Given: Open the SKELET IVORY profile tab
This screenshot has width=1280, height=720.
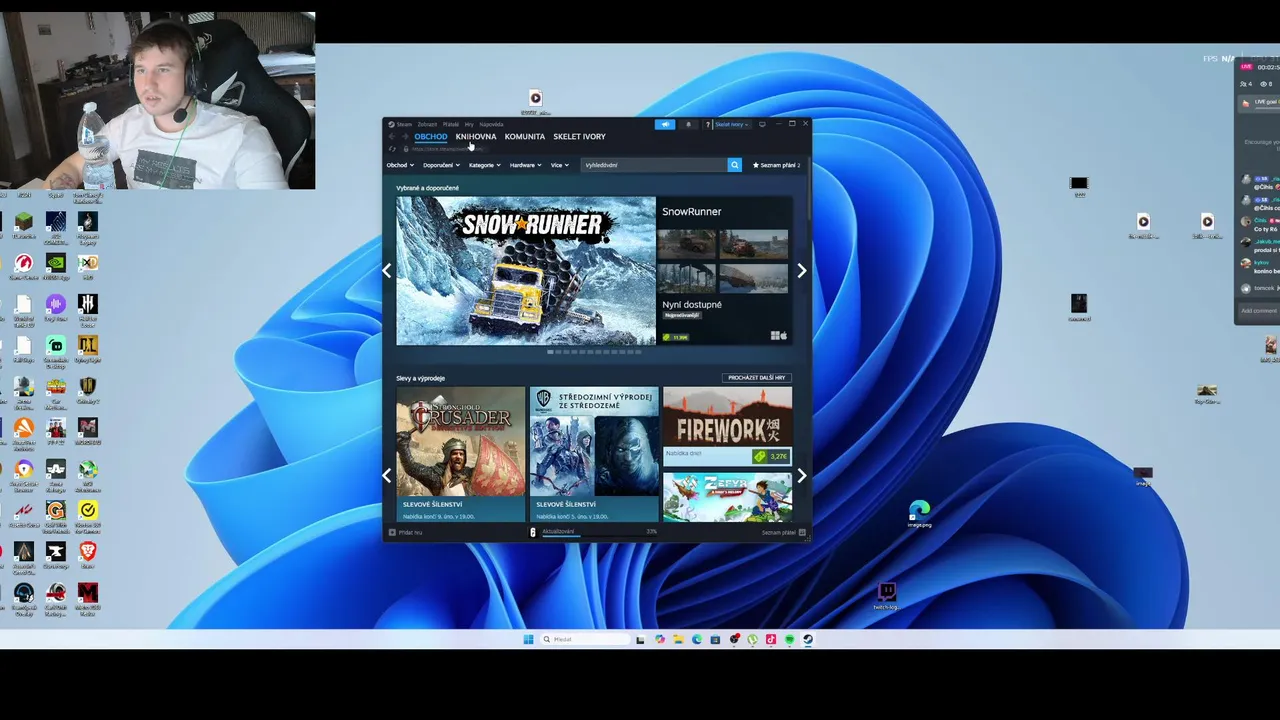Looking at the screenshot, I should pyautogui.click(x=579, y=137).
